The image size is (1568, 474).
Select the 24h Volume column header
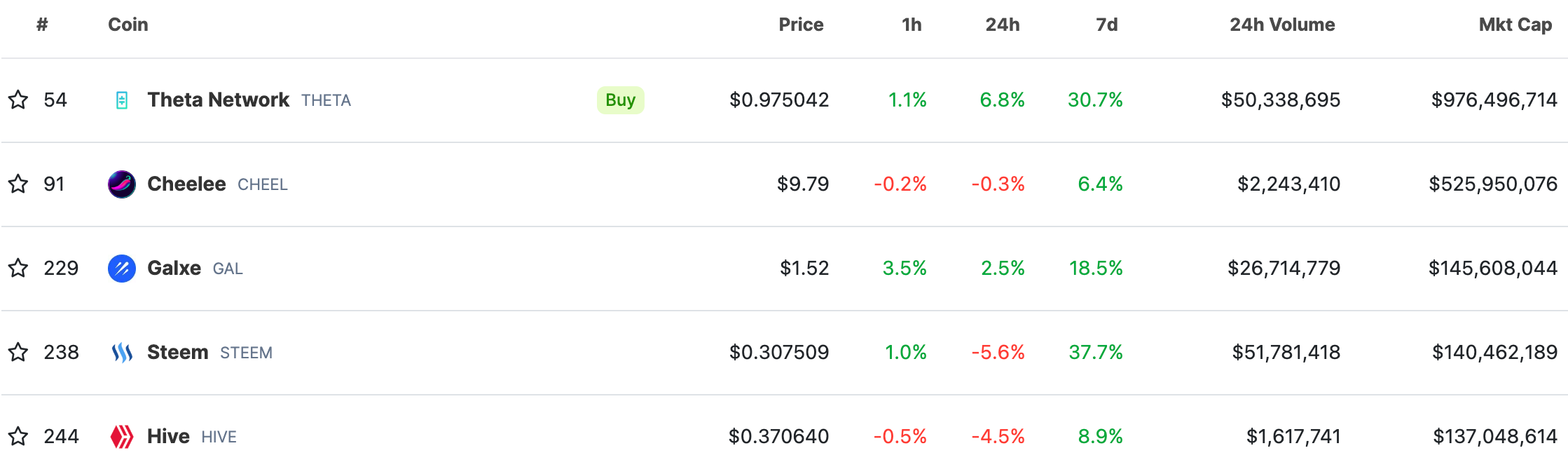pos(1281,24)
